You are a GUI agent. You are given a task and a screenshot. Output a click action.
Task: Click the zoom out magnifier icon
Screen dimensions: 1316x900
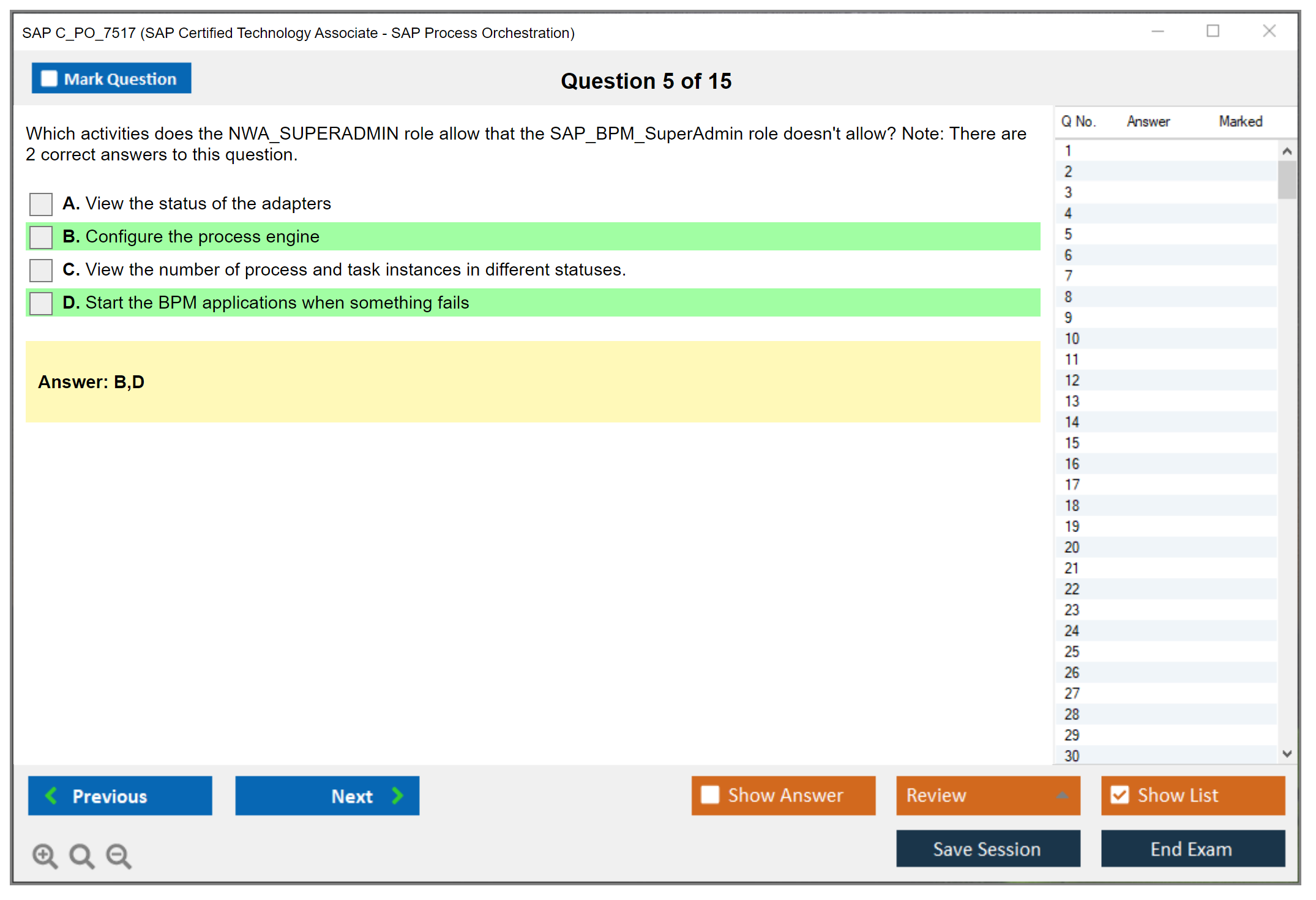click(119, 855)
